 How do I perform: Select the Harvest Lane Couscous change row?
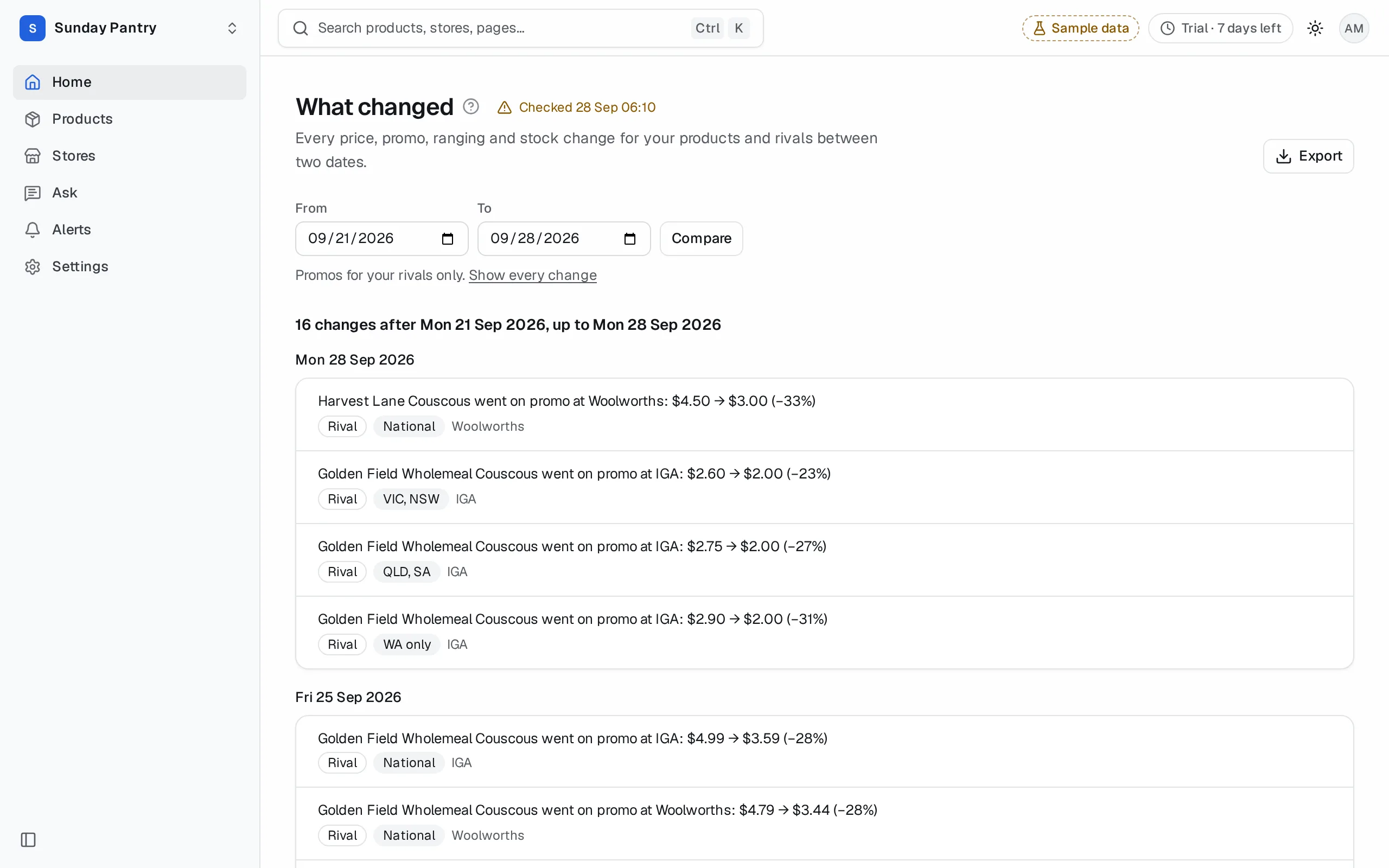pos(824,414)
